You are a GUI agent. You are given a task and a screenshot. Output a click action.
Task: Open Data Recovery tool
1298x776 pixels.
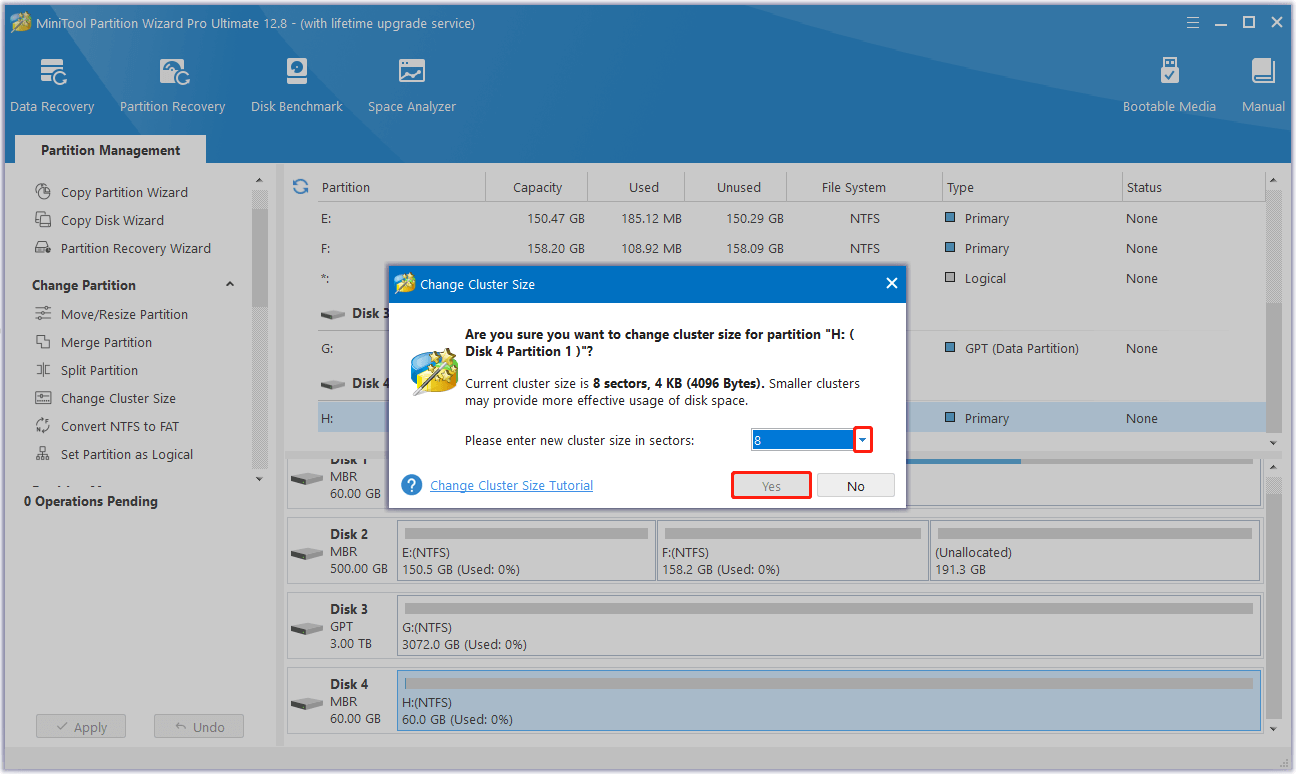[x=52, y=86]
